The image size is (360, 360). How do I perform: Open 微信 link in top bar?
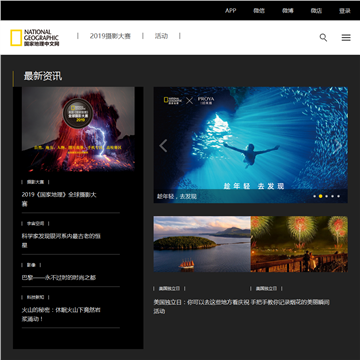pos(259,10)
